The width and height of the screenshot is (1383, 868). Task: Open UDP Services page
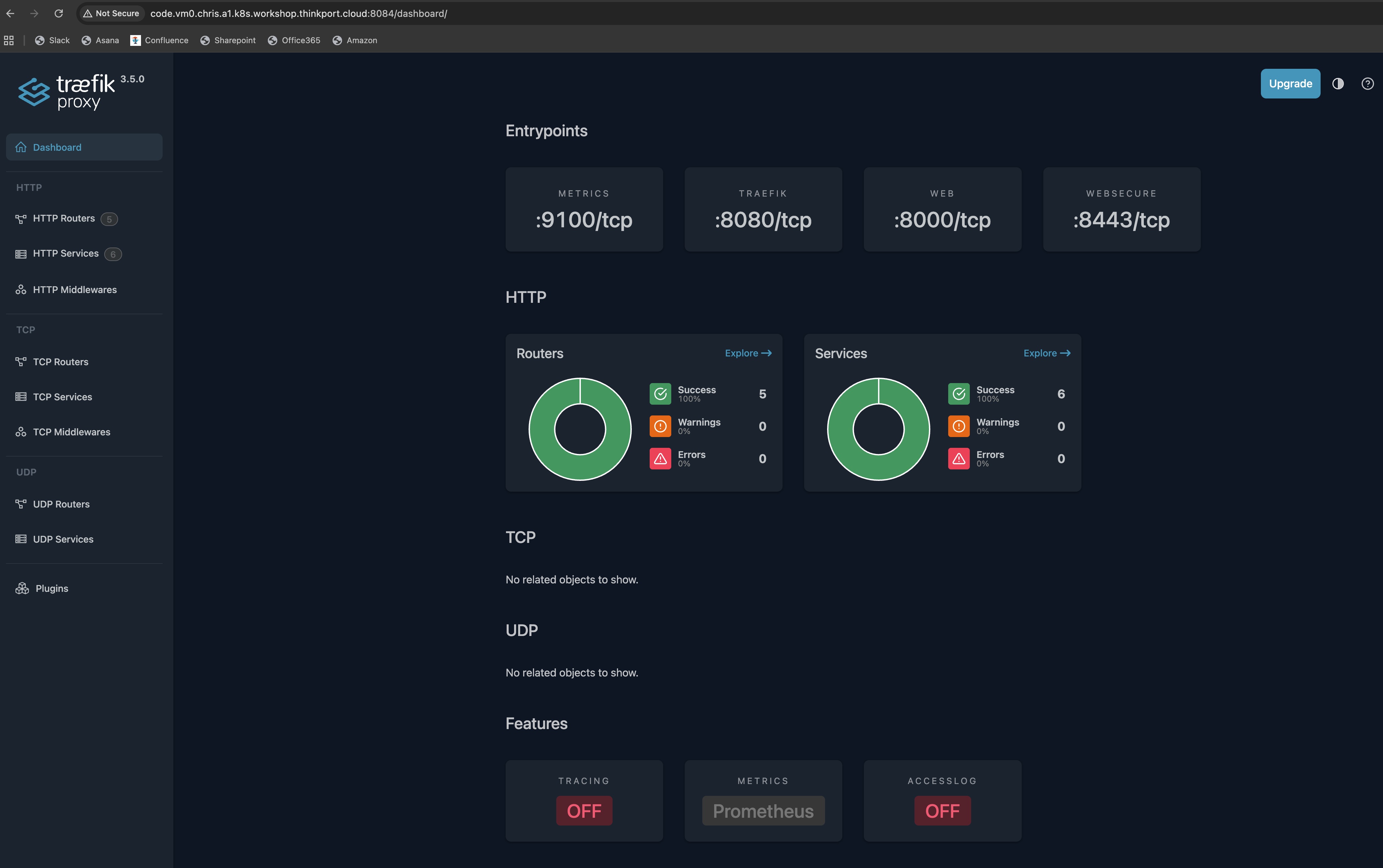tap(63, 539)
